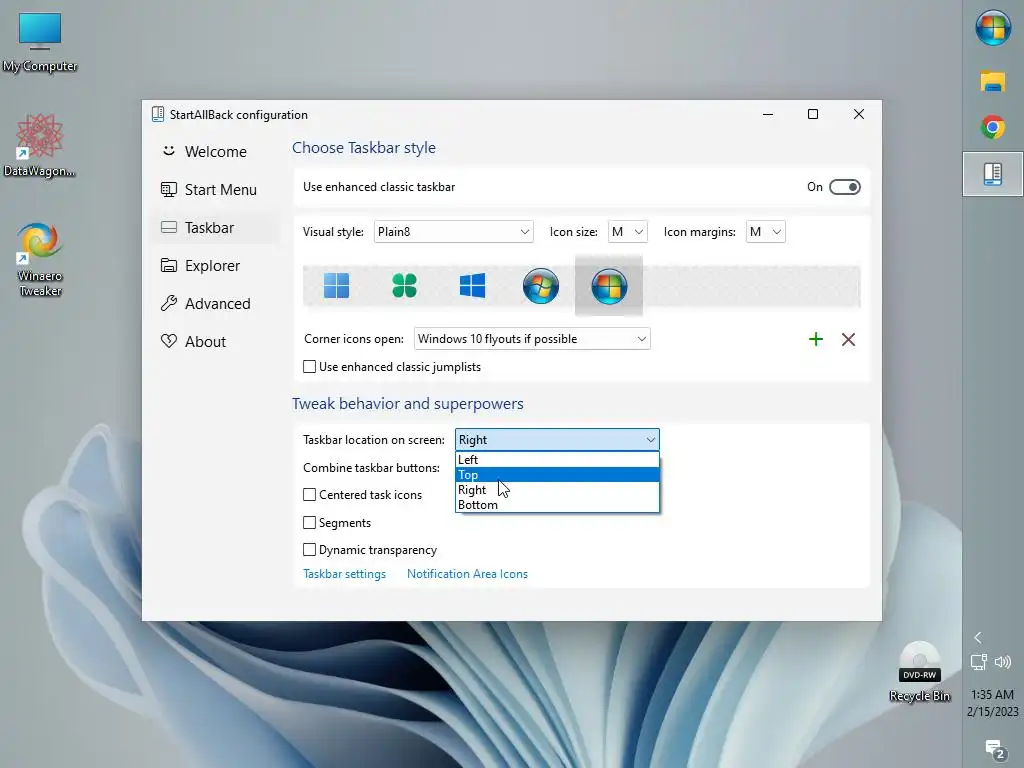Launch File Explorer from the taskbar
Screen dimensions: 1024x768
click(993, 81)
